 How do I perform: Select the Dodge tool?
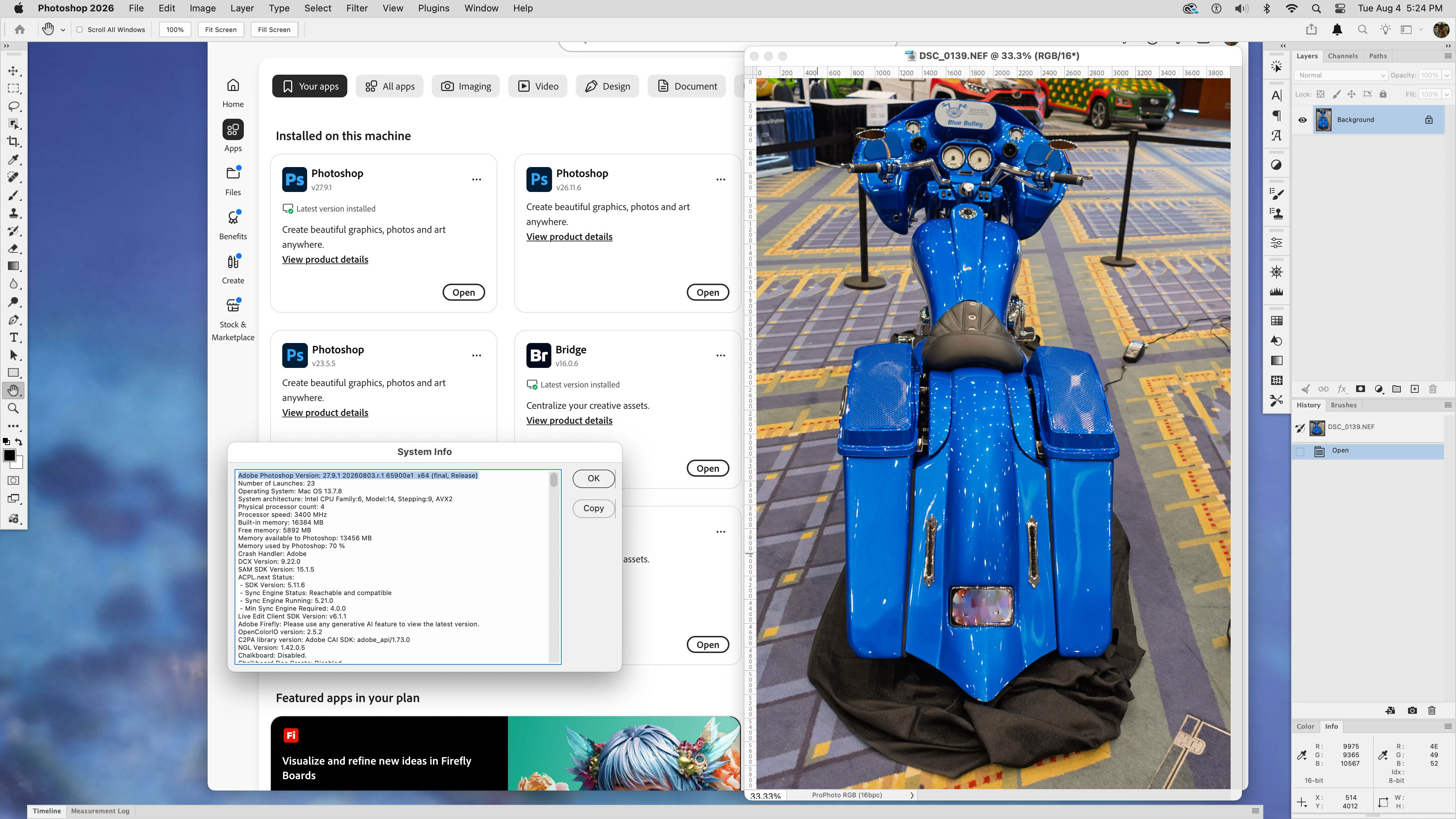14,302
